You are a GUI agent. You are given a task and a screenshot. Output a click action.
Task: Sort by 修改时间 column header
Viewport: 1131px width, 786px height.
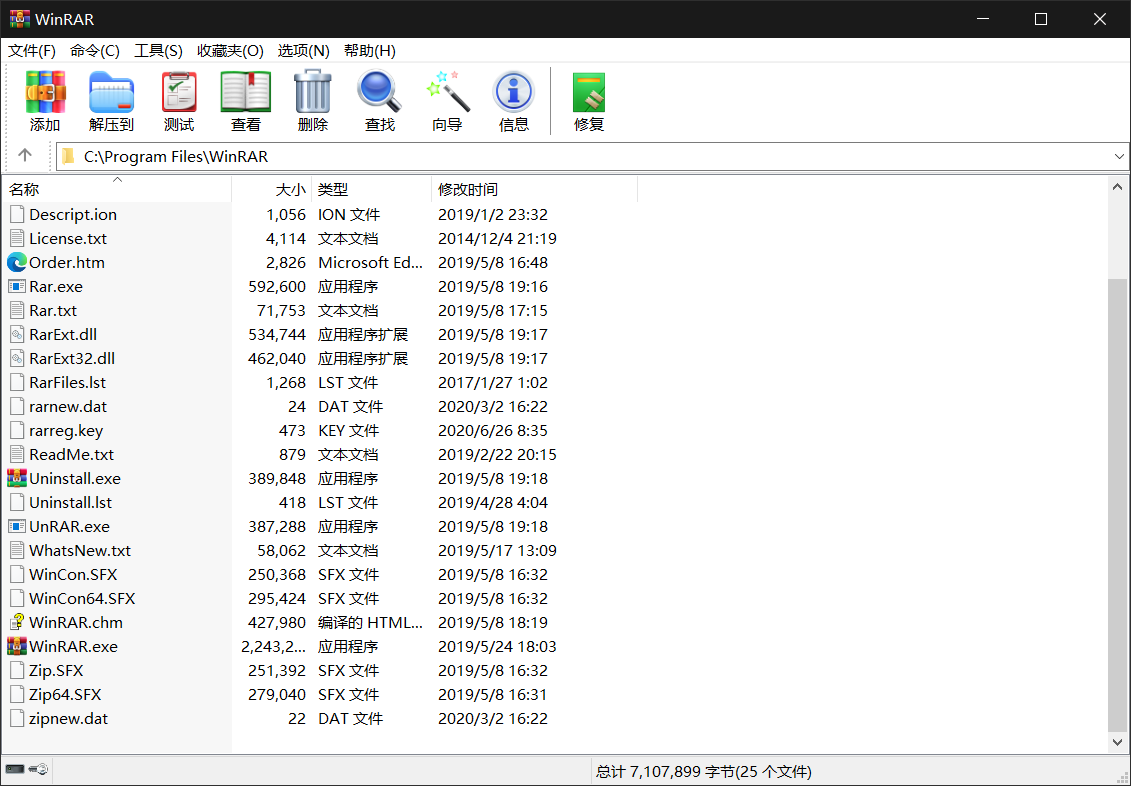534,189
